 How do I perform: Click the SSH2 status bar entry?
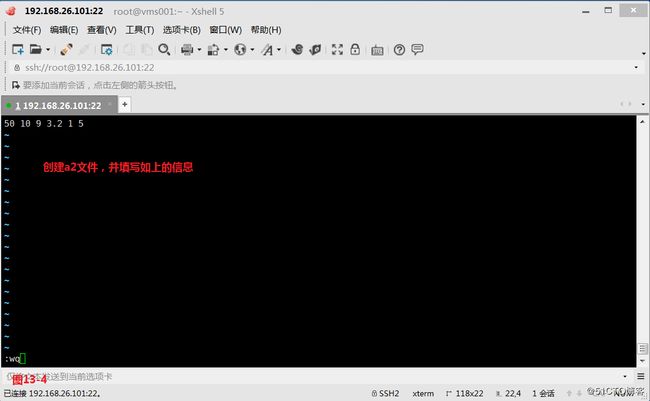coord(386,393)
